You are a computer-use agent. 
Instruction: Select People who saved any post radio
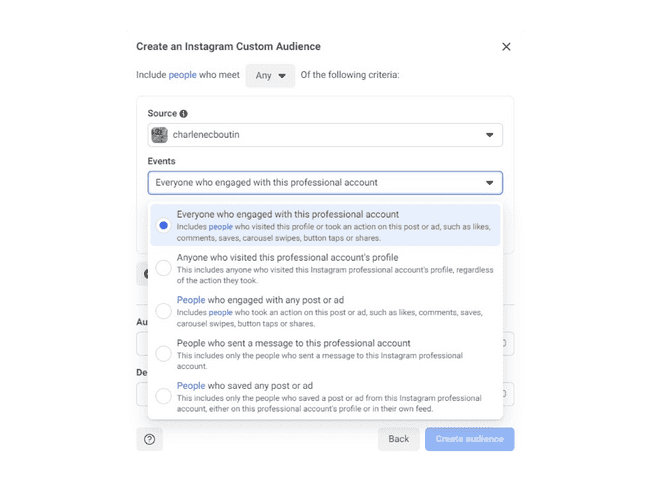[x=163, y=396]
